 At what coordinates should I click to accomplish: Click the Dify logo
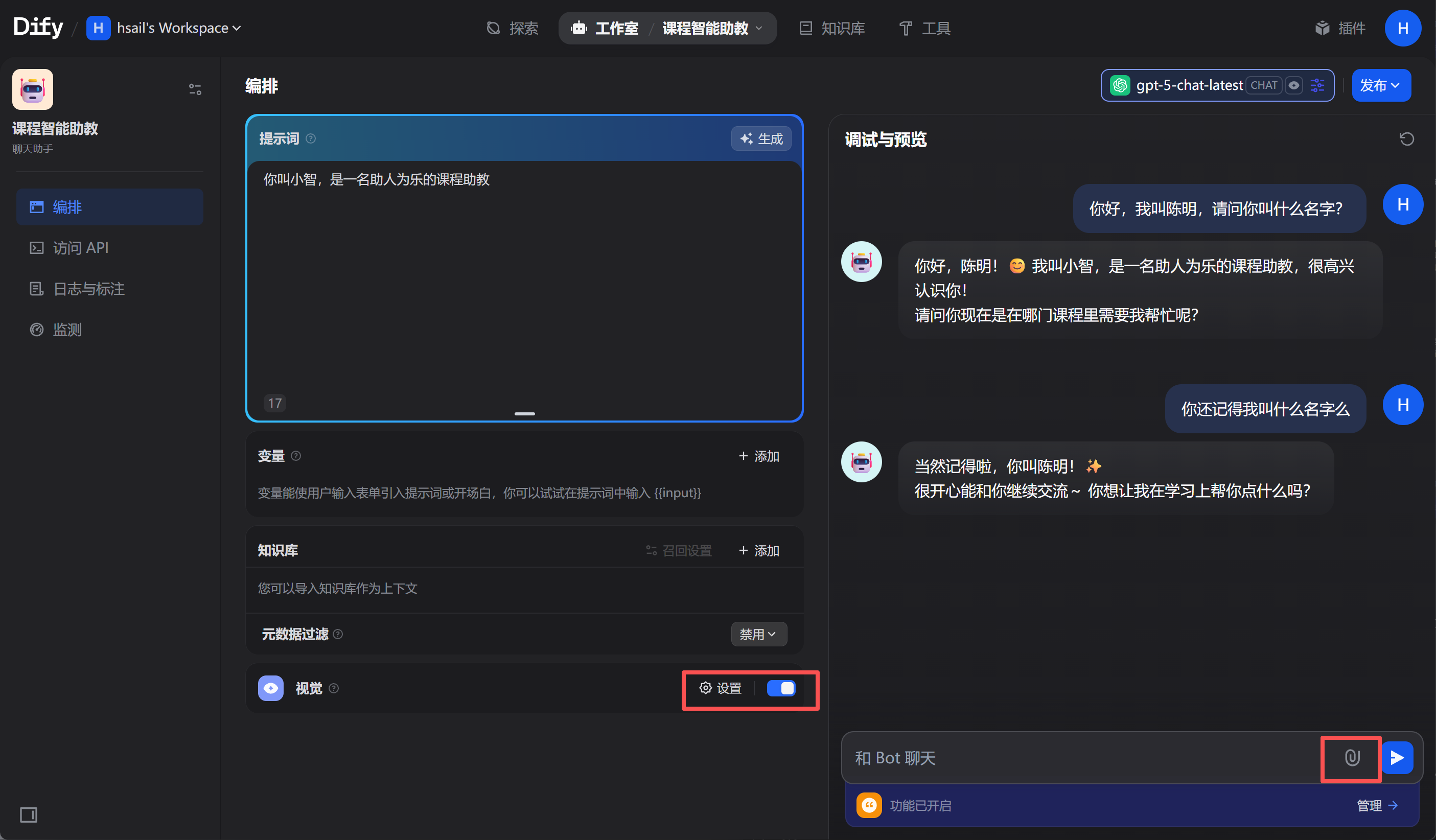point(38,27)
